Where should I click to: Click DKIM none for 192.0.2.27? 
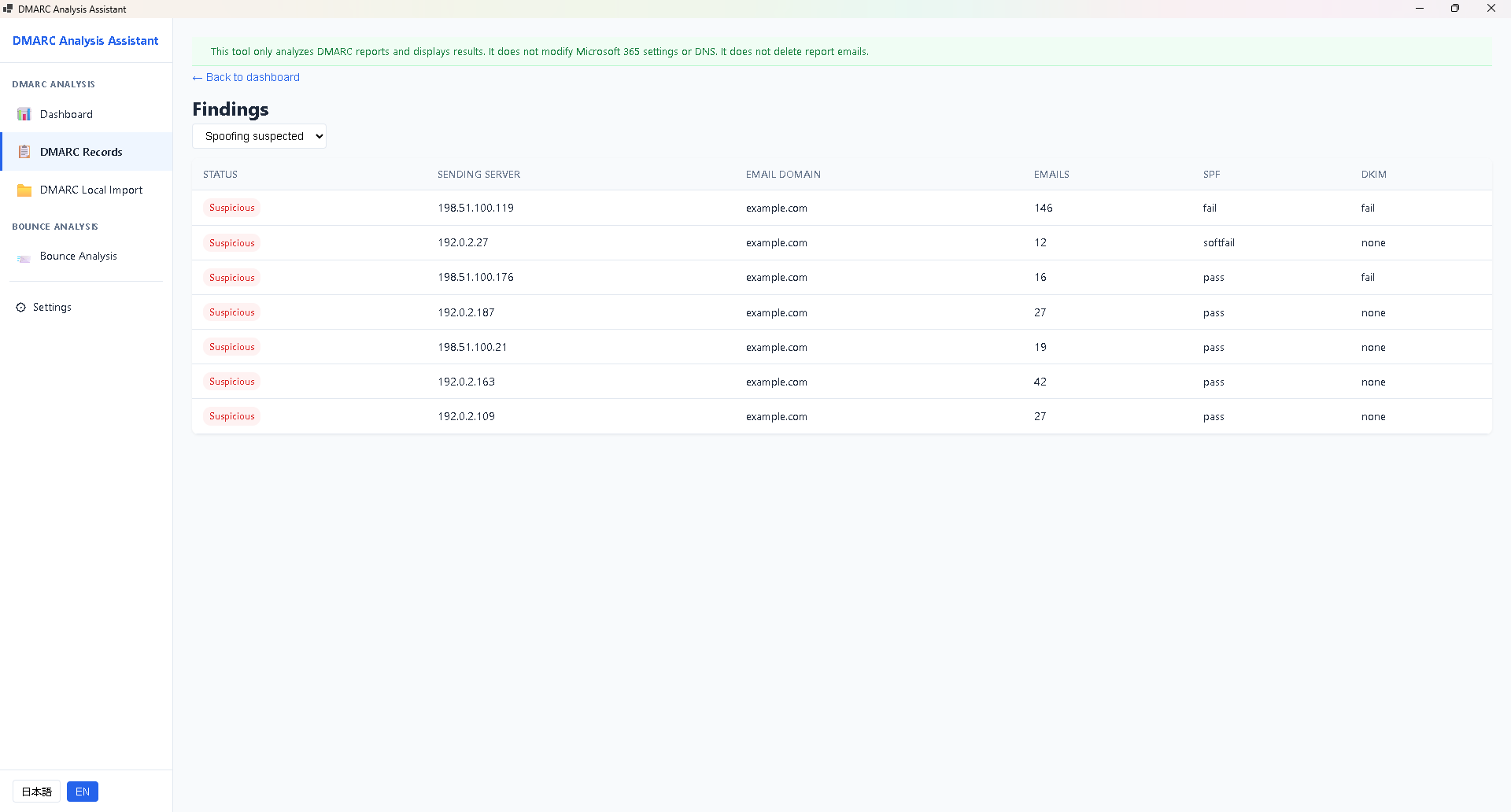1373,242
